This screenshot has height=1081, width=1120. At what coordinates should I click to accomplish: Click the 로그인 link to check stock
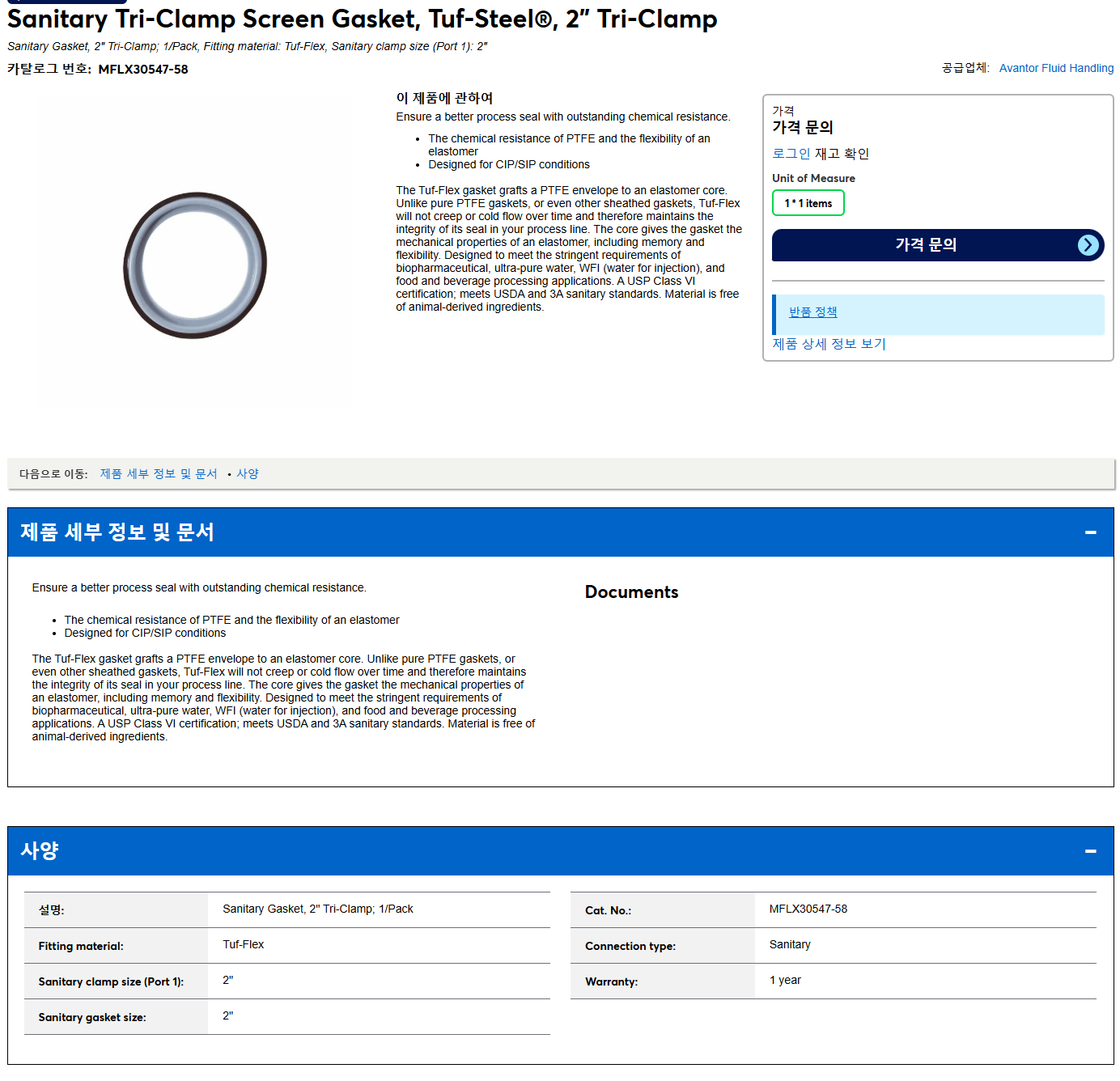pyautogui.click(x=791, y=154)
